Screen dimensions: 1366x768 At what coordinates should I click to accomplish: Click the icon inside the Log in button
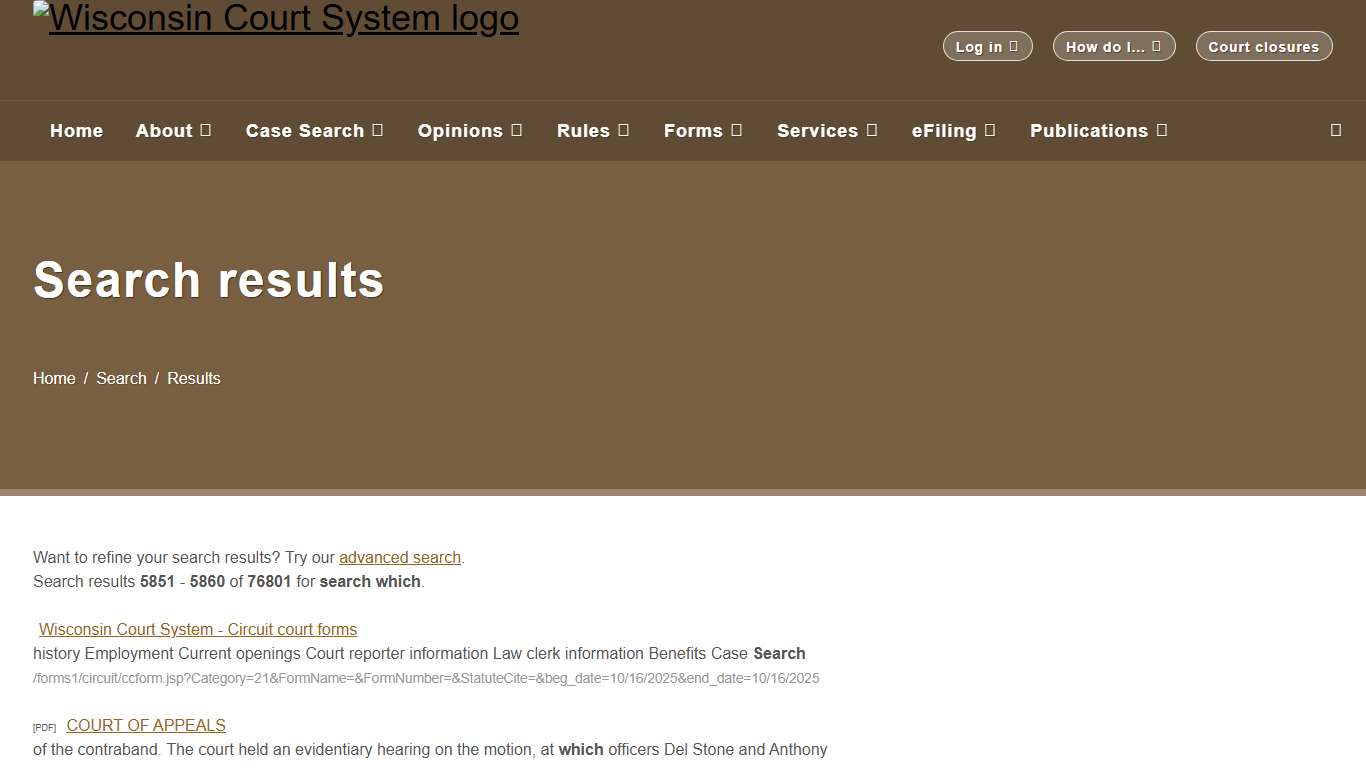pos(1013,46)
